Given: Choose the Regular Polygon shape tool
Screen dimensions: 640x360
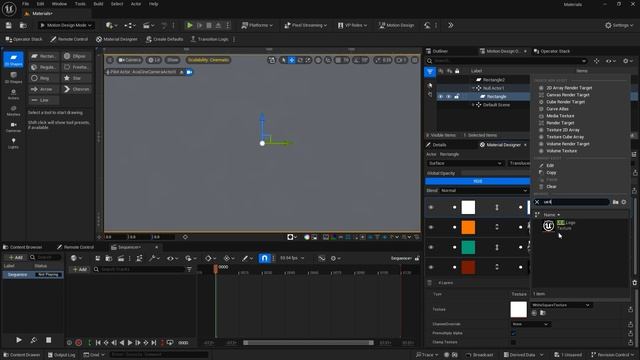Looking at the screenshot, I should 45,67.
